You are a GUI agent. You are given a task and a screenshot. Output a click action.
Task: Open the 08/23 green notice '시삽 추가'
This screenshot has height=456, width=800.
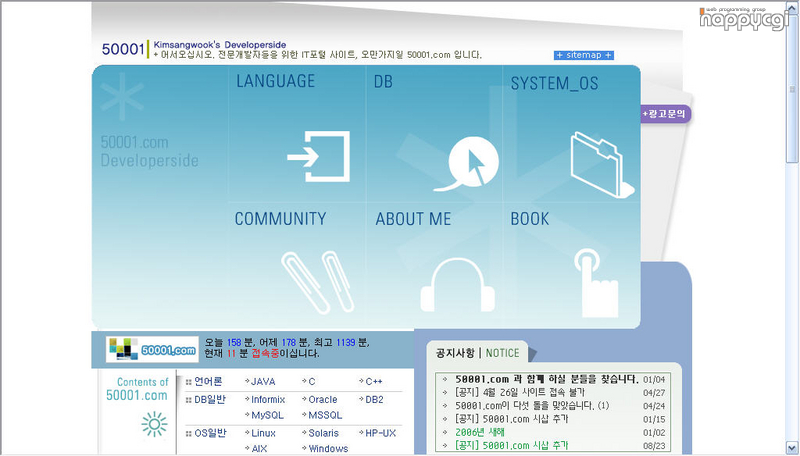click(511, 445)
